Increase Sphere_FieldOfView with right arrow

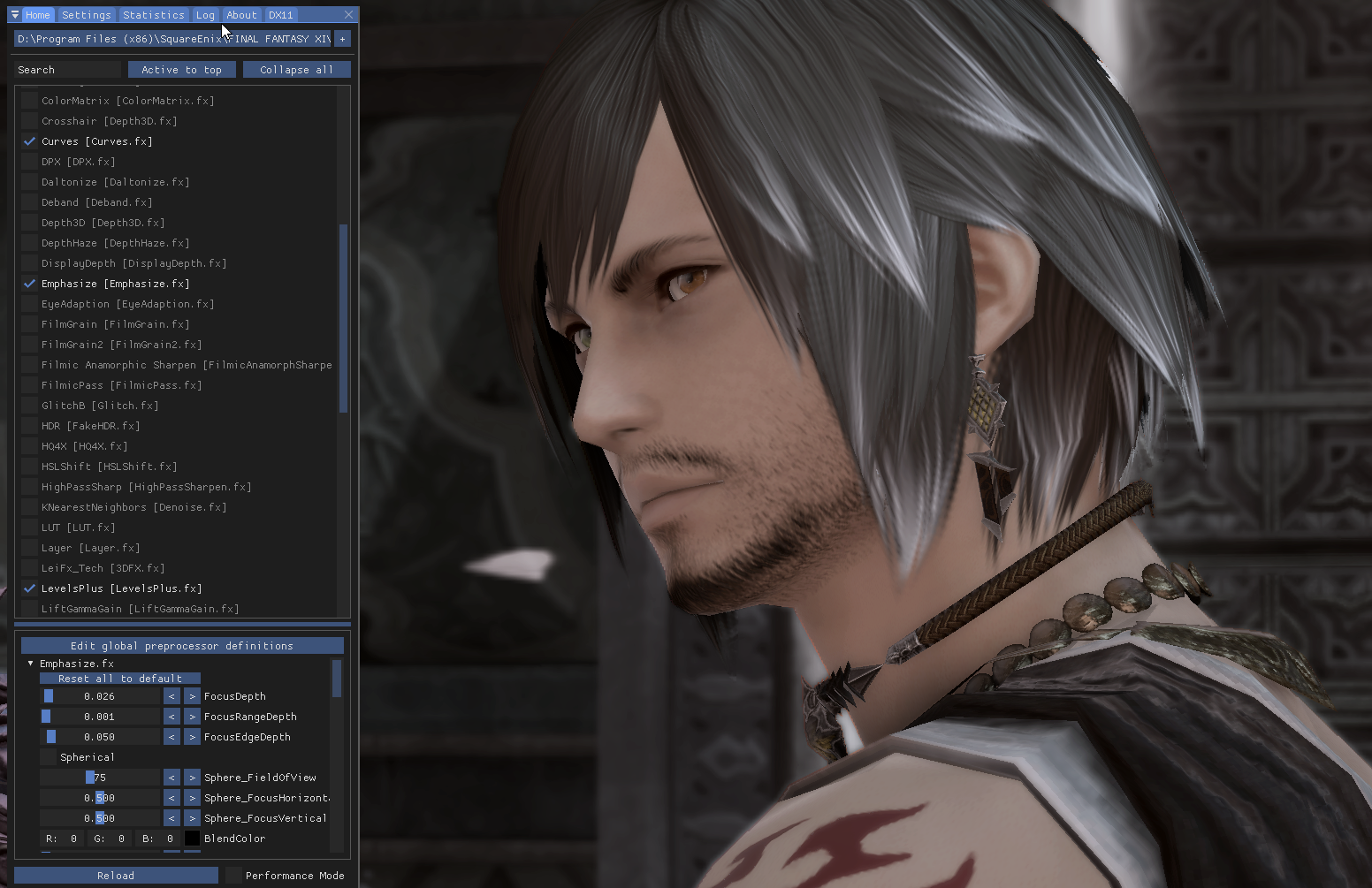(x=192, y=778)
